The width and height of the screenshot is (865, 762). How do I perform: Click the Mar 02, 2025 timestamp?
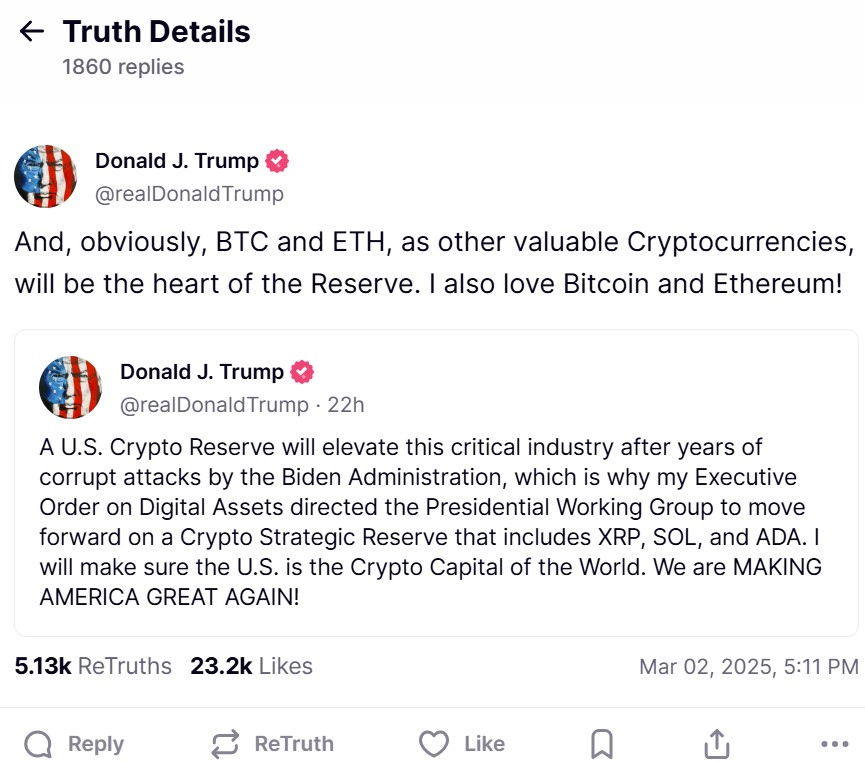click(748, 666)
